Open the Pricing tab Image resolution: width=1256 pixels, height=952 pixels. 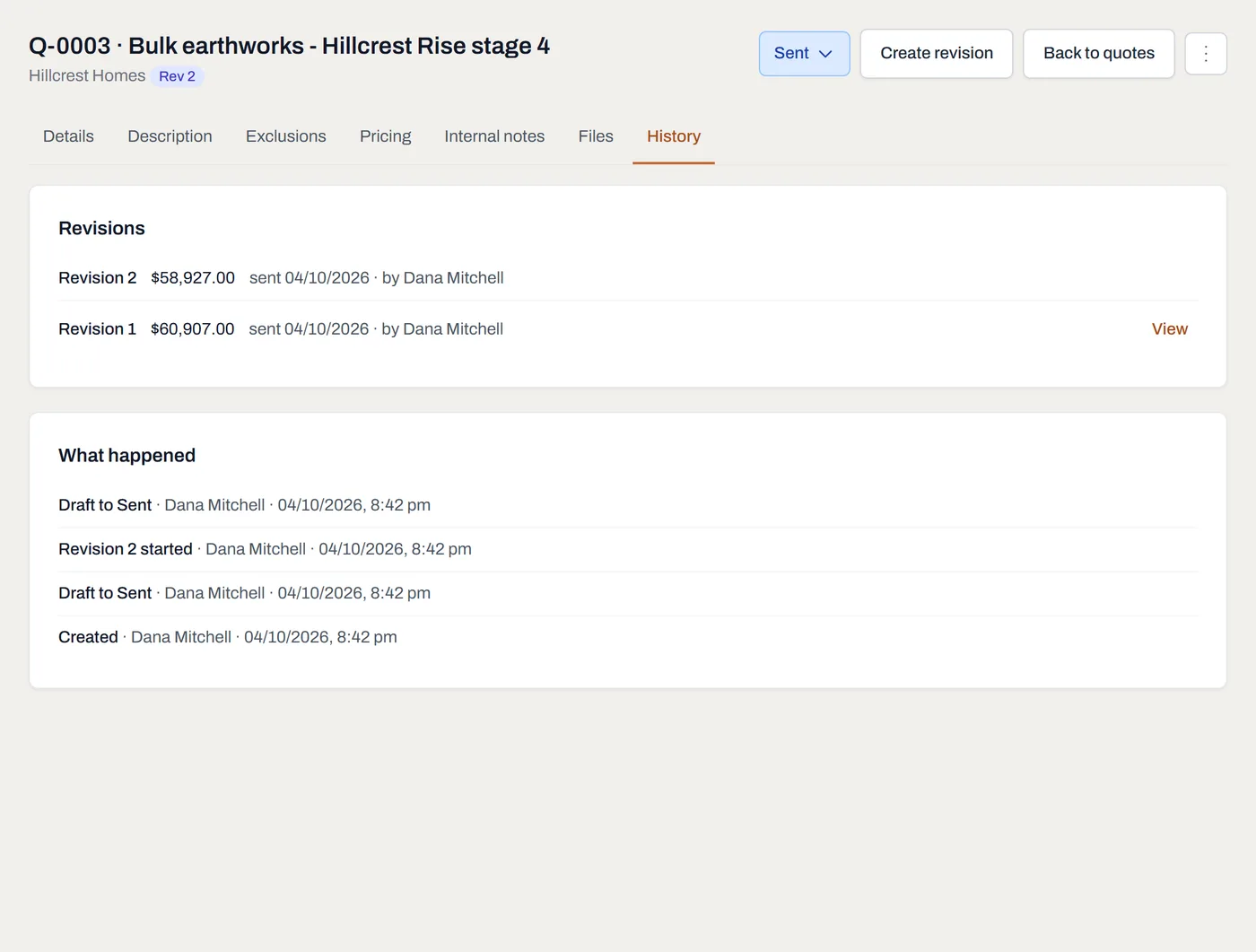tap(385, 136)
